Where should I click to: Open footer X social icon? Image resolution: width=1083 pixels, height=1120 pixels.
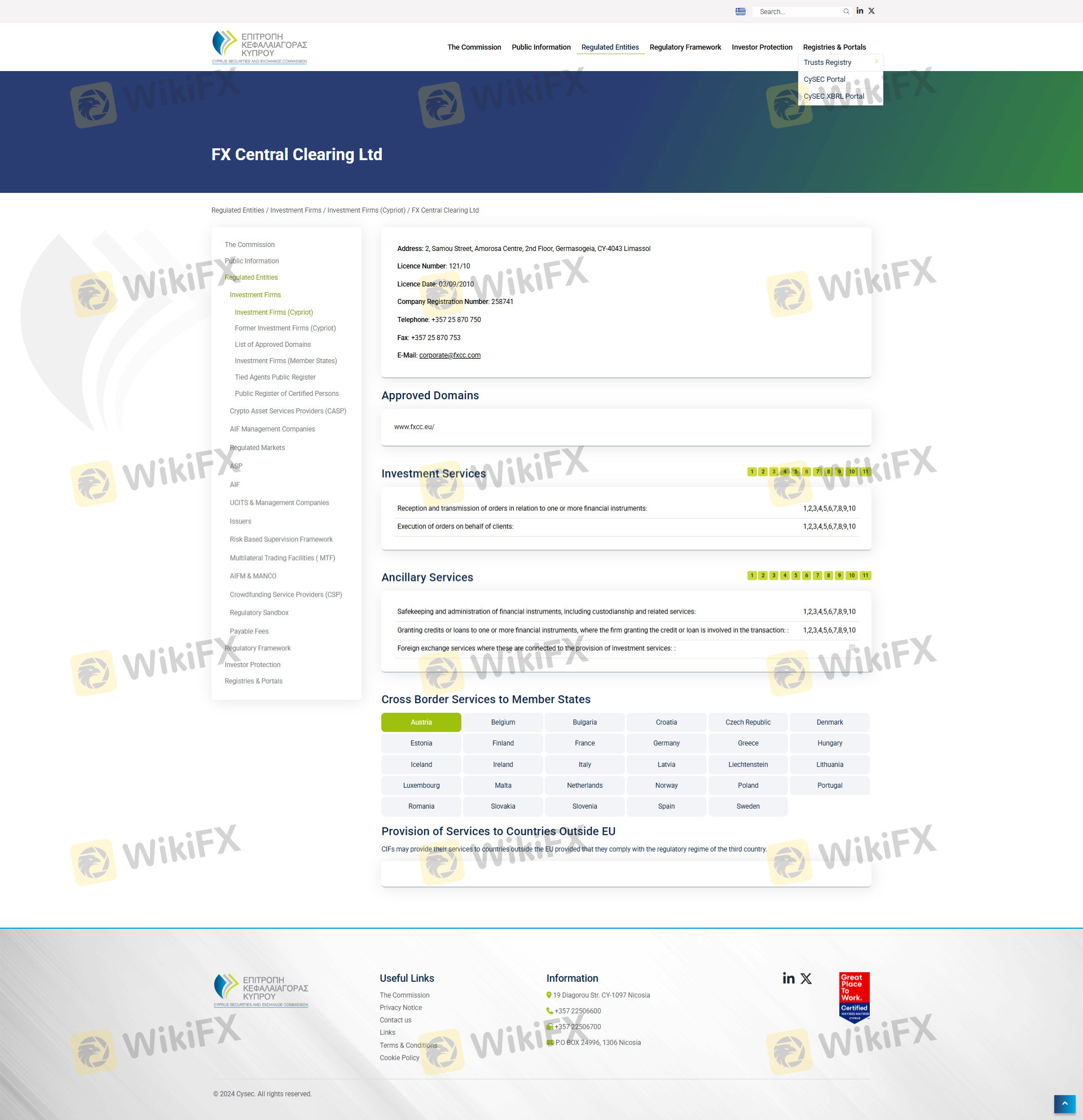(x=806, y=978)
